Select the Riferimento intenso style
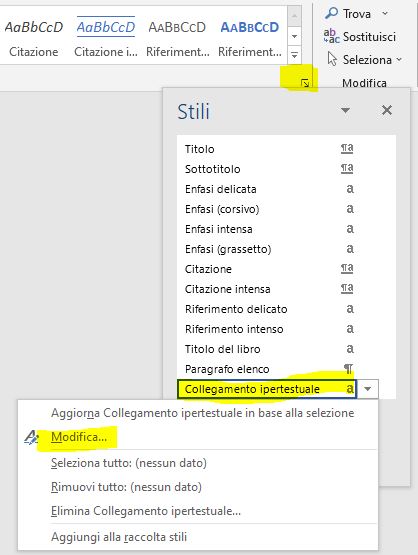 pos(269,329)
